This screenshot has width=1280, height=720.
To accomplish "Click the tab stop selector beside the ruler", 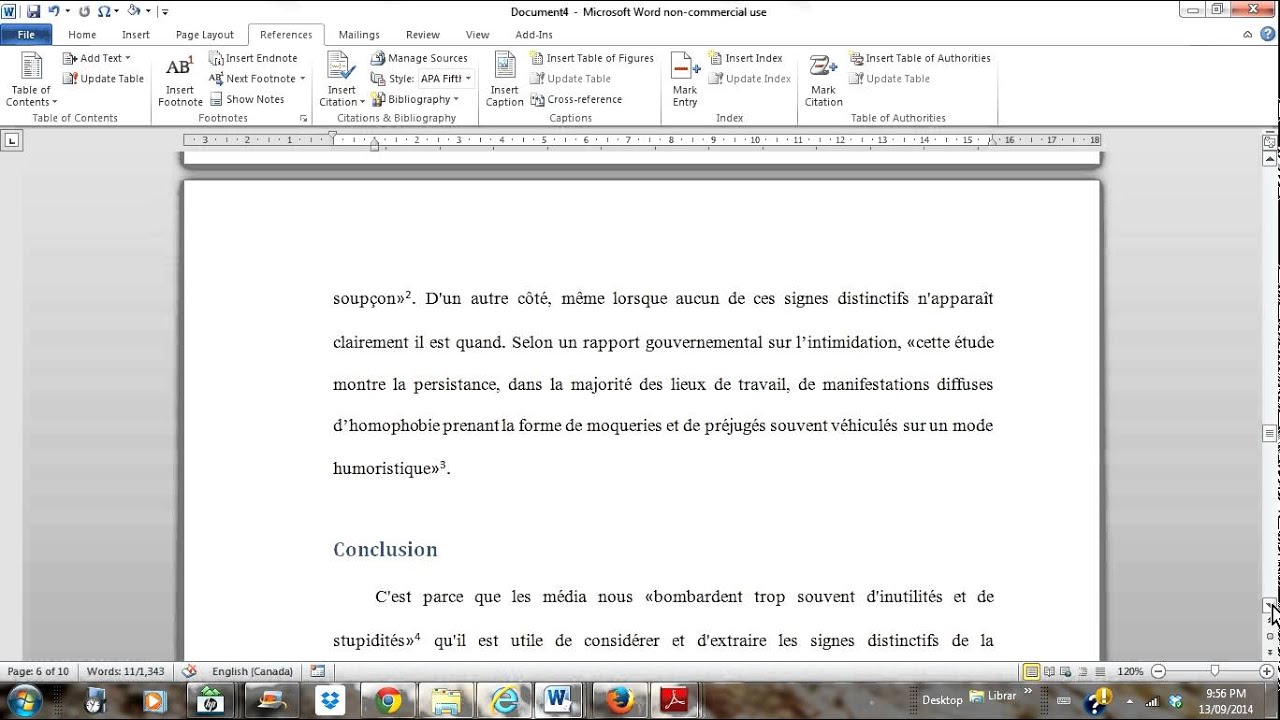I will coord(12,141).
